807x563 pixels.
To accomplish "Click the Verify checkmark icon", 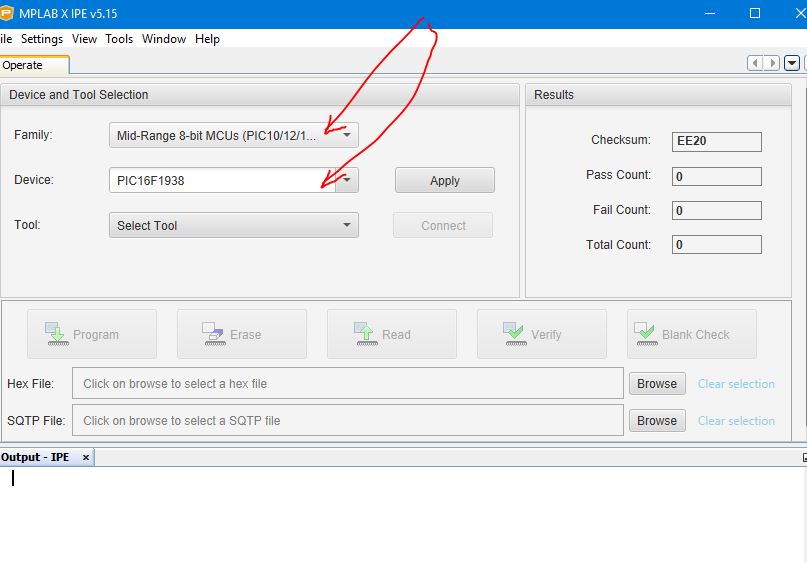I will (x=515, y=334).
